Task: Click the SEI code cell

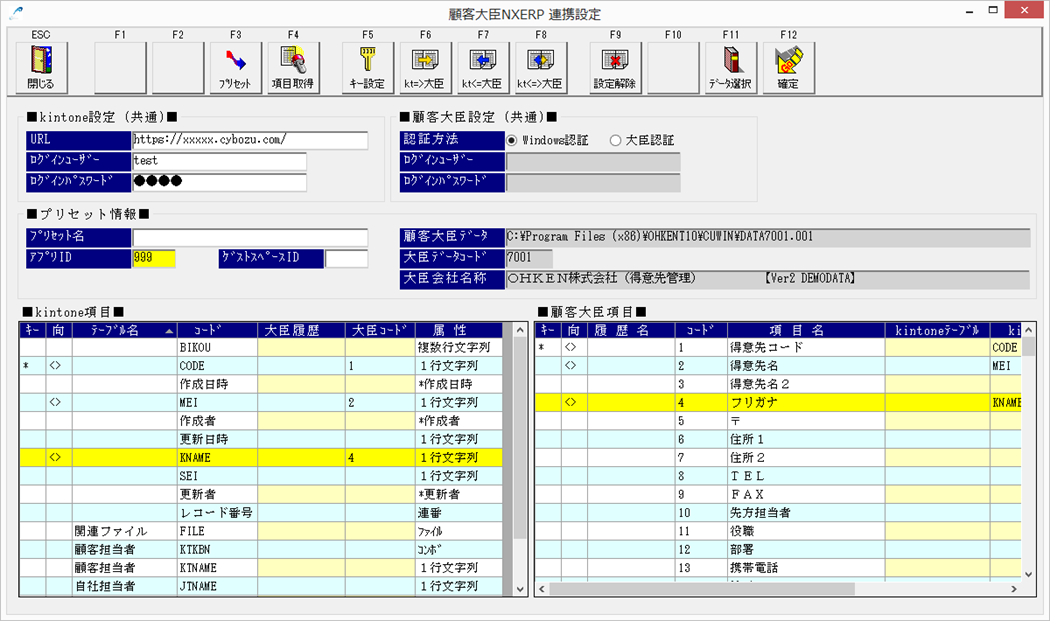Action: (218, 476)
